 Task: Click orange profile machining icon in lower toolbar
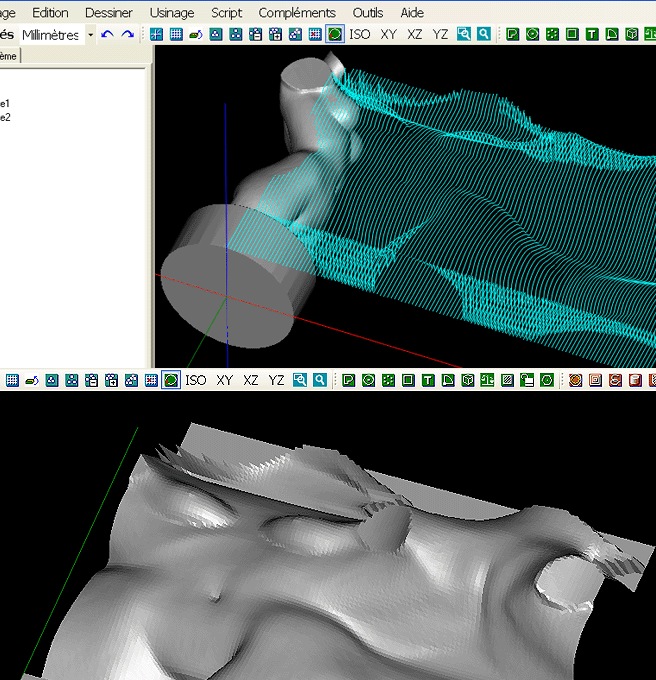(575, 380)
